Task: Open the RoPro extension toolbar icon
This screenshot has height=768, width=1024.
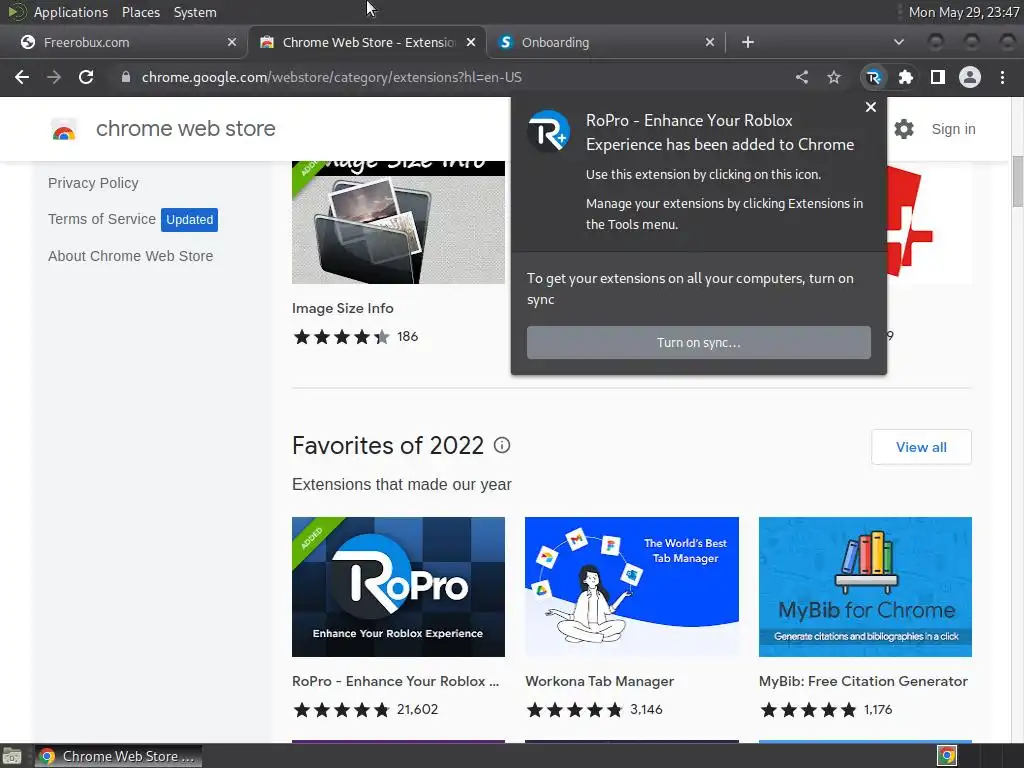Action: (873, 78)
